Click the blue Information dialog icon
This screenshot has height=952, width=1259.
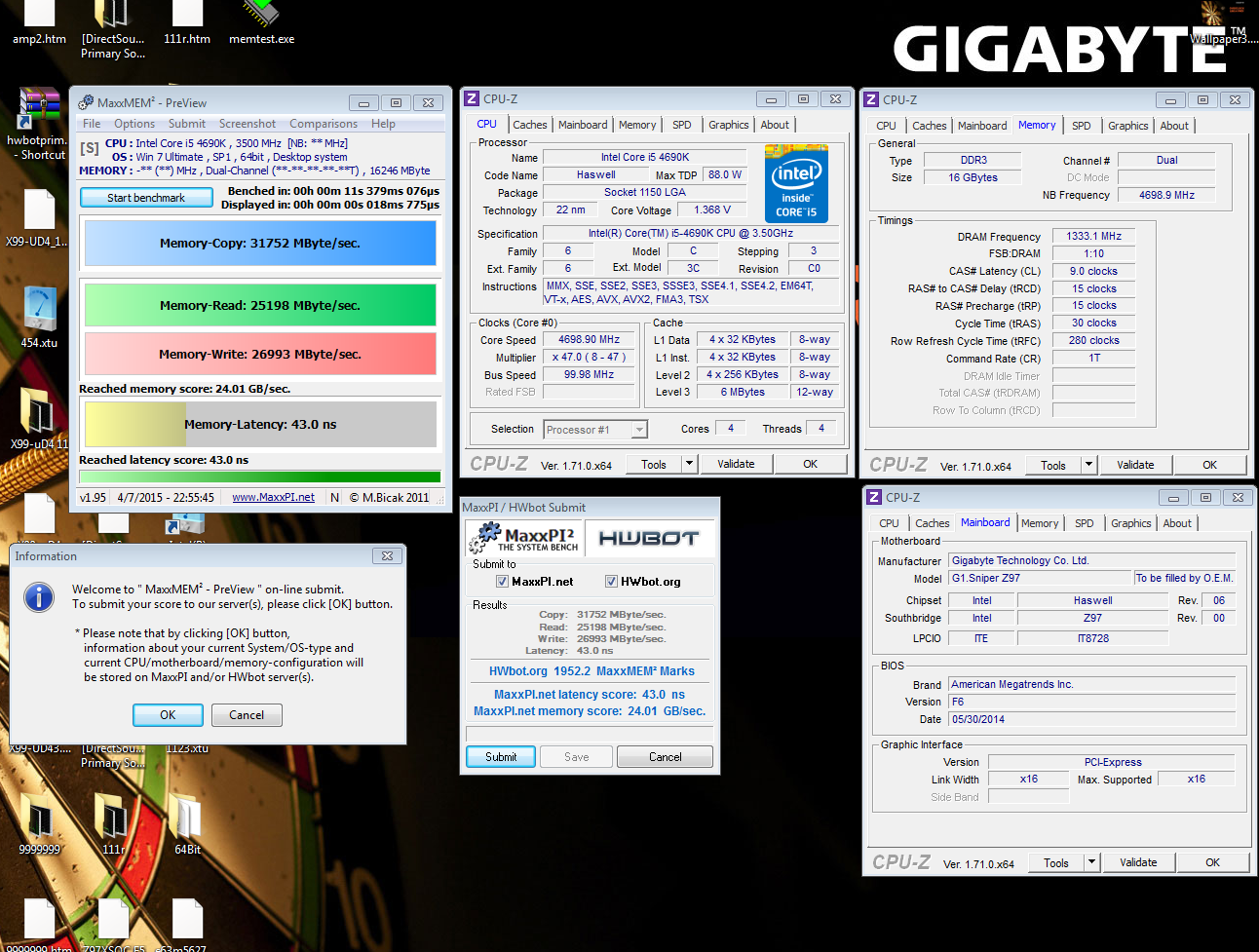tap(39, 596)
